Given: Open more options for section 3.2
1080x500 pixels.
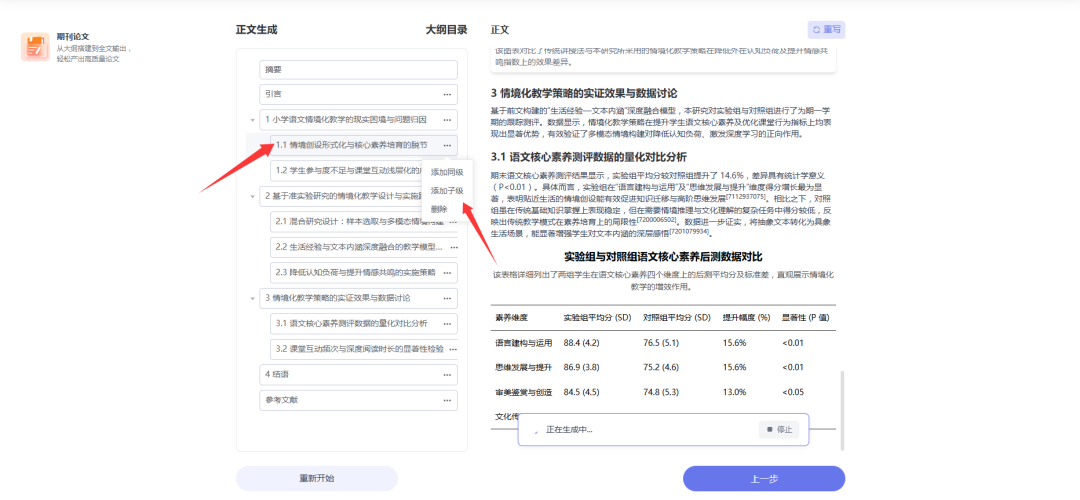Looking at the screenshot, I should pos(452,349).
